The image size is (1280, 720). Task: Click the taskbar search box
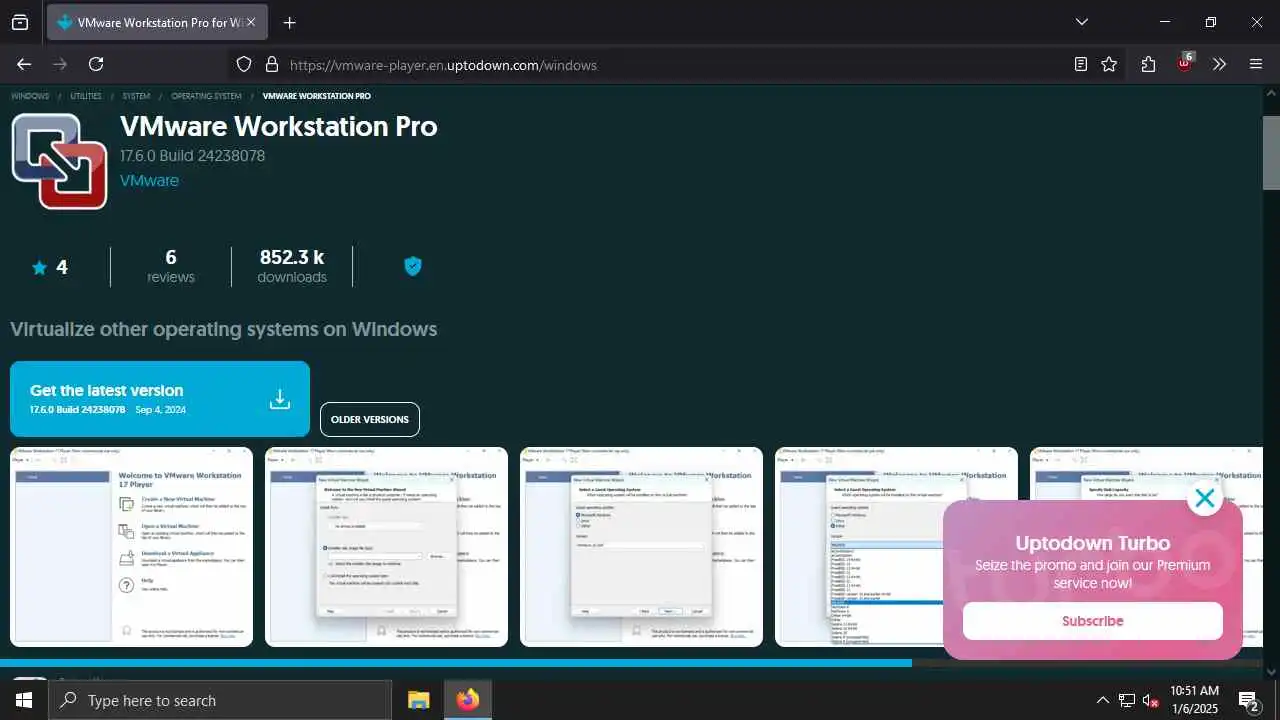[220, 700]
